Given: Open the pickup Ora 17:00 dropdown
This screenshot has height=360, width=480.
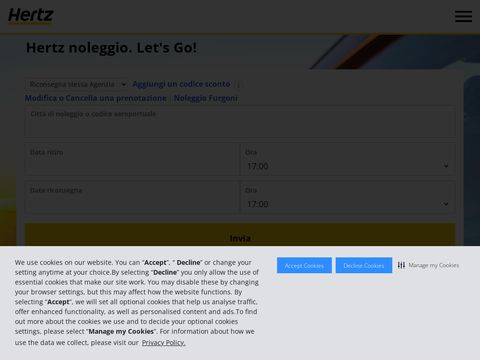Looking at the screenshot, I should pyautogui.click(x=348, y=159).
